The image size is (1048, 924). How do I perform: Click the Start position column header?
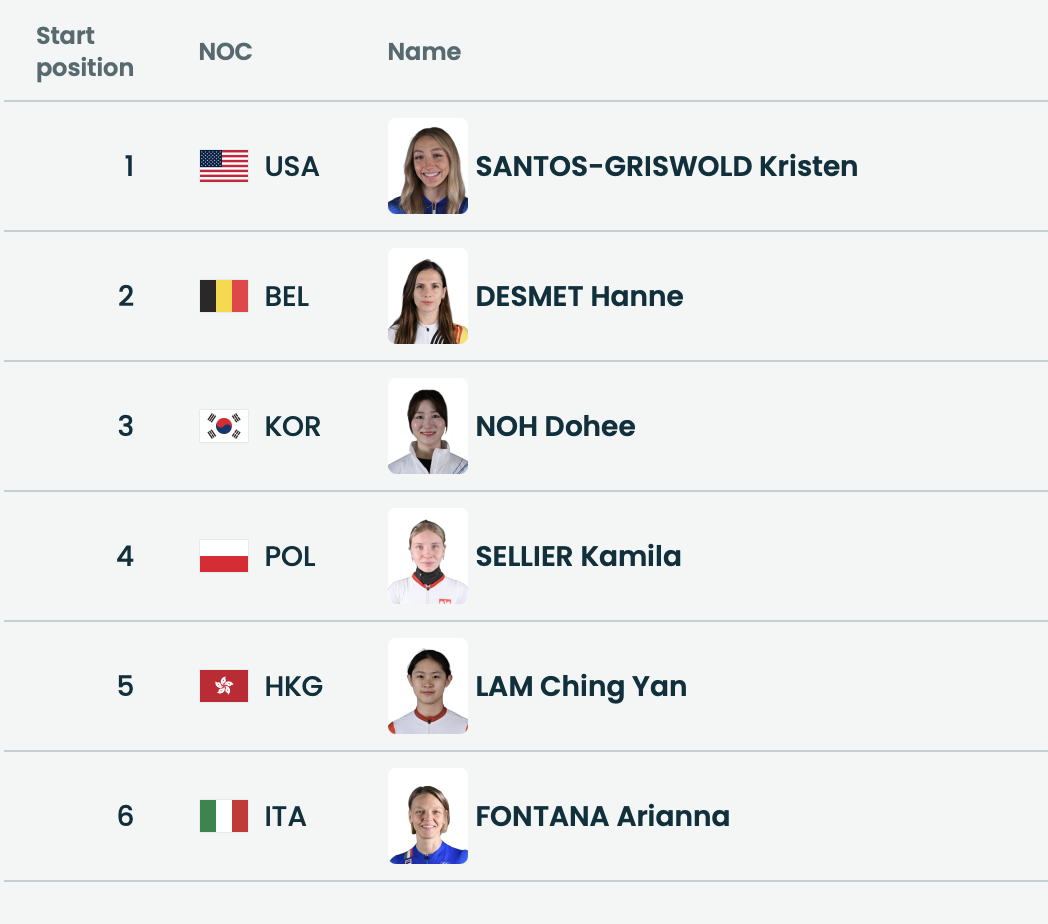pos(85,51)
